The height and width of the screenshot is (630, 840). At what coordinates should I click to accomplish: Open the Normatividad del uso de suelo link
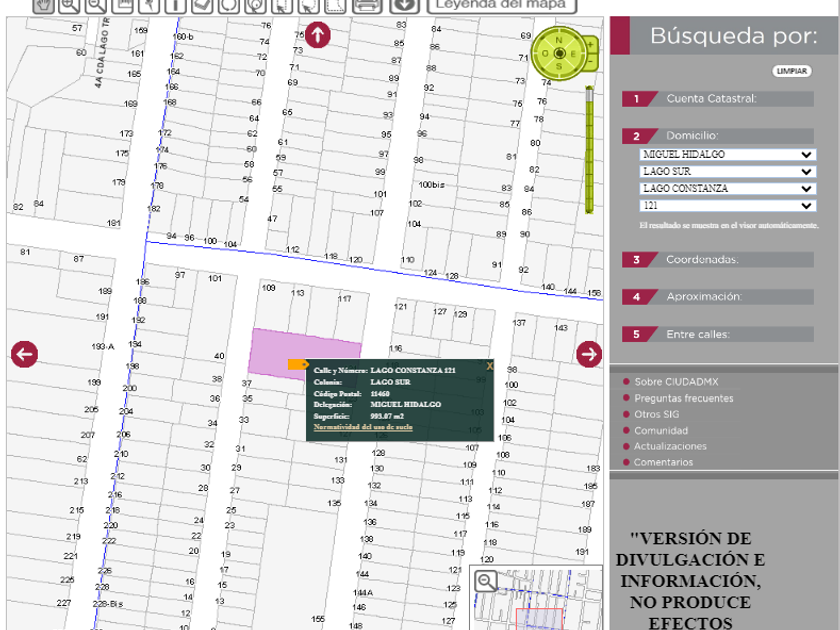point(363,427)
